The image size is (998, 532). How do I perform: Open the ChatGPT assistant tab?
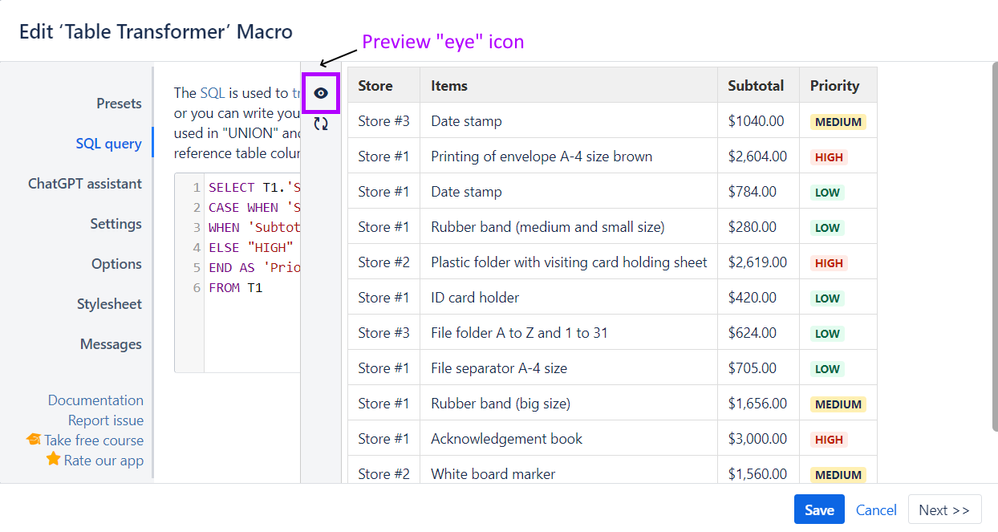click(85, 184)
